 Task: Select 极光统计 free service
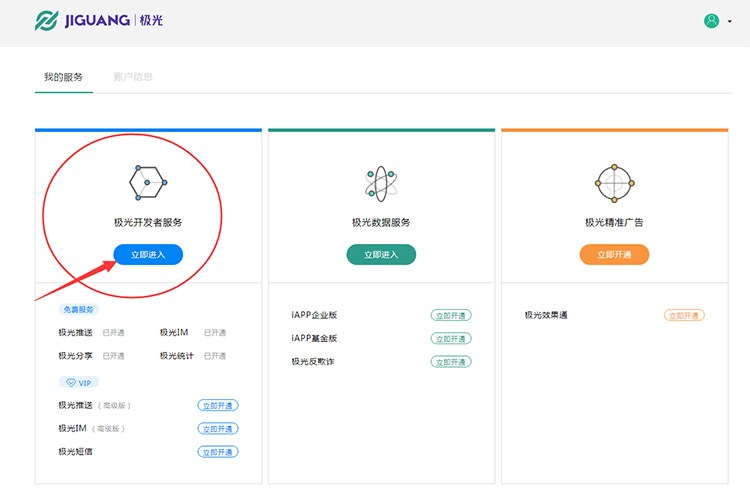coord(176,356)
